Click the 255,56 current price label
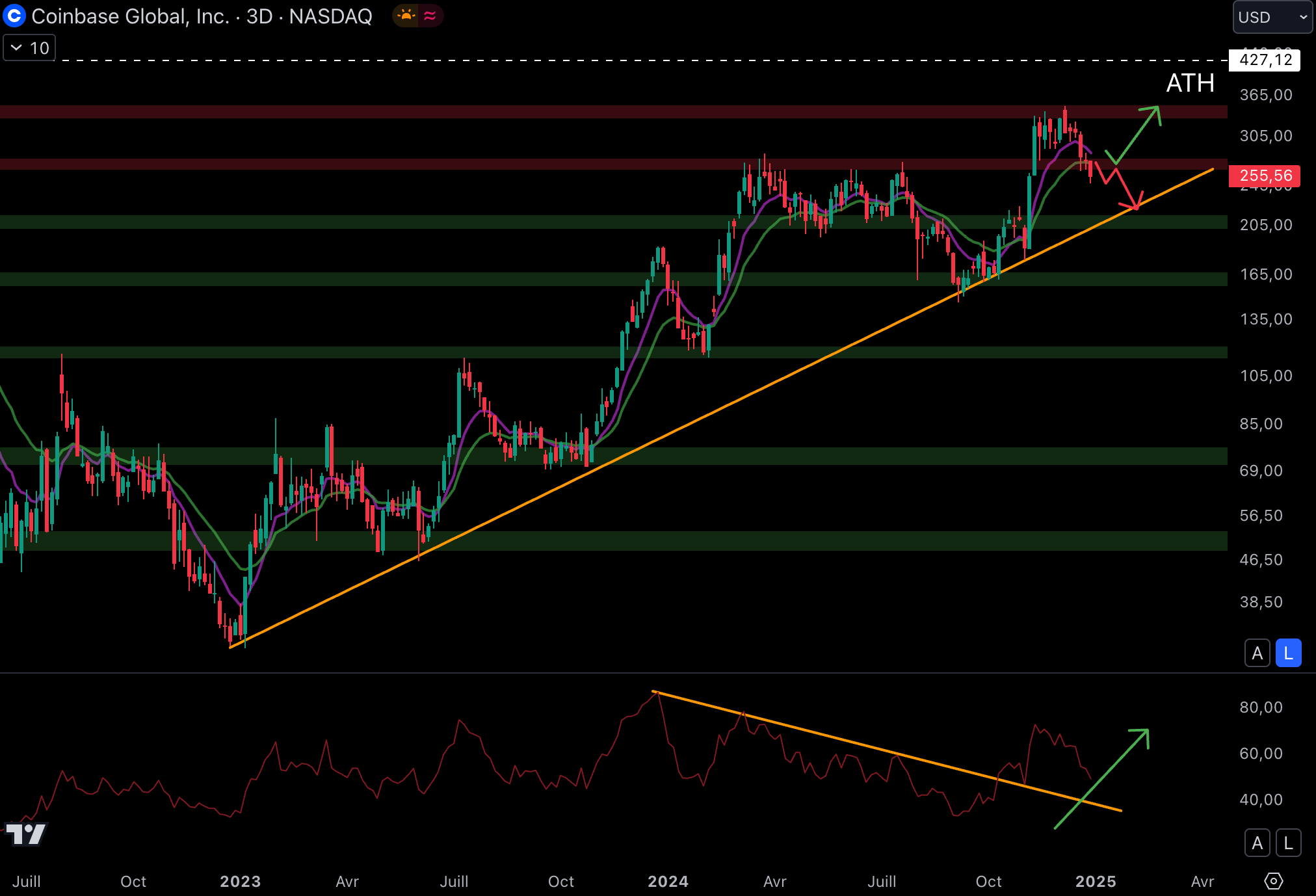1316x896 pixels. 1265,176
